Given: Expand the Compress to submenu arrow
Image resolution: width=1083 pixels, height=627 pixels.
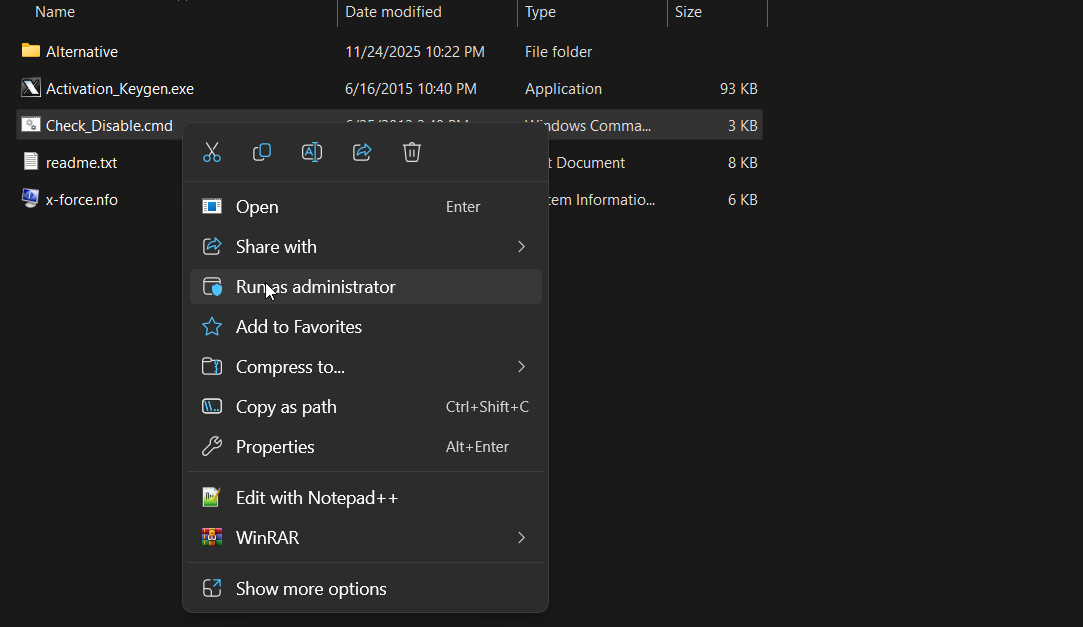Looking at the screenshot, I should [521, 367].
